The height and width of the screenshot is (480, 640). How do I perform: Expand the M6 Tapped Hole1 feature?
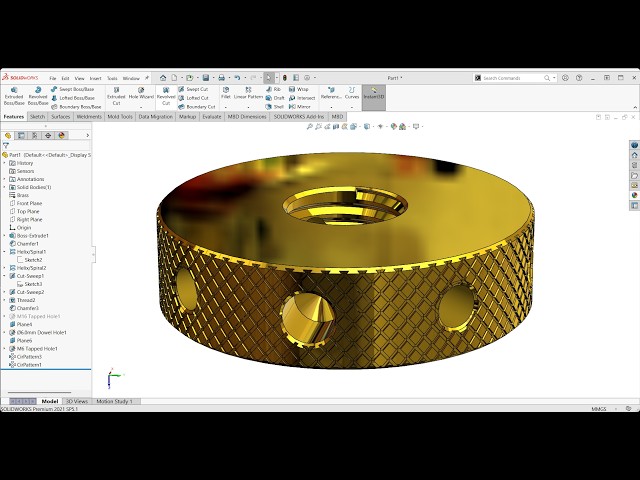[x=4, y=349]
